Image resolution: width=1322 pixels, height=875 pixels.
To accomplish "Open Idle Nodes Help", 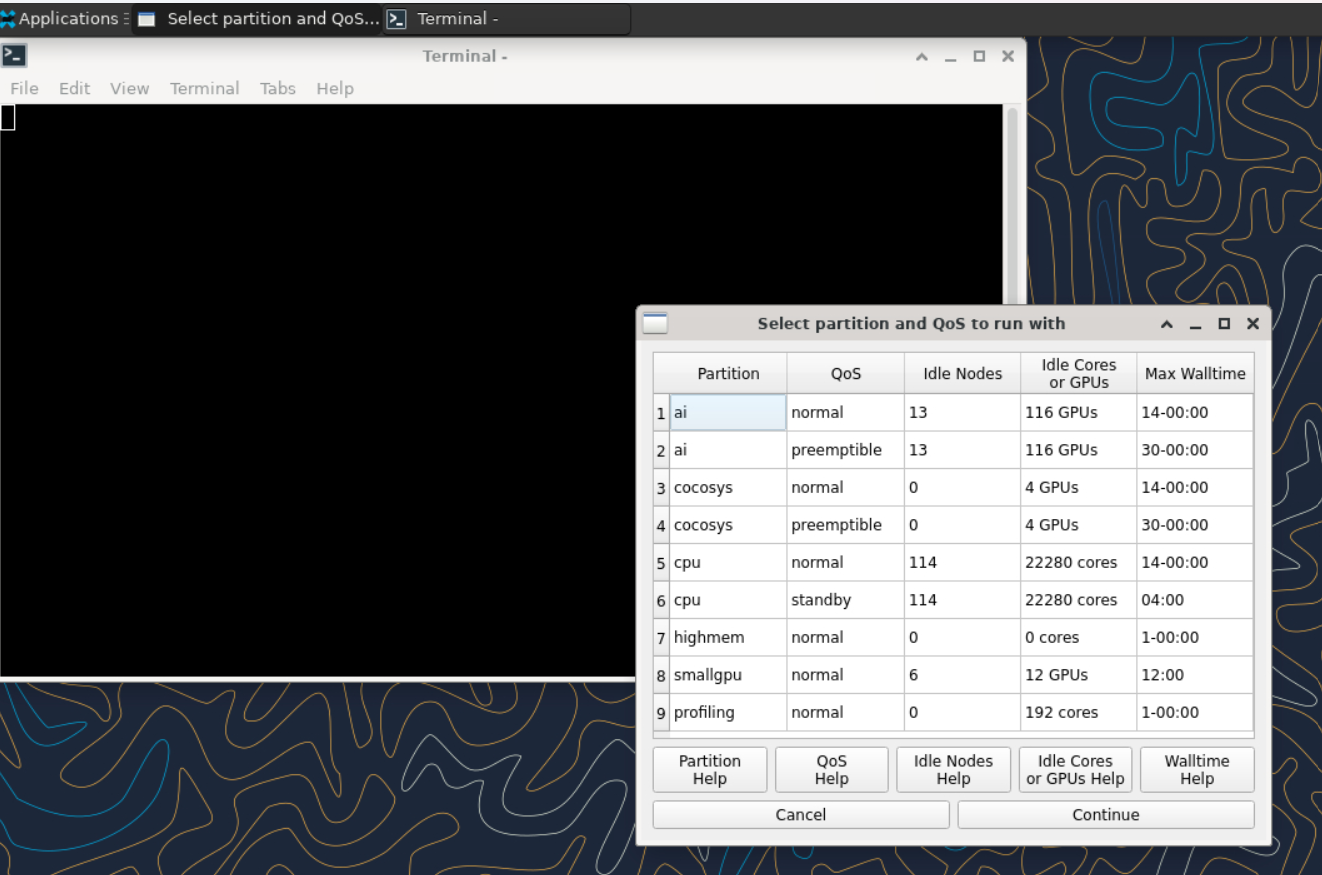I will 953,770.
